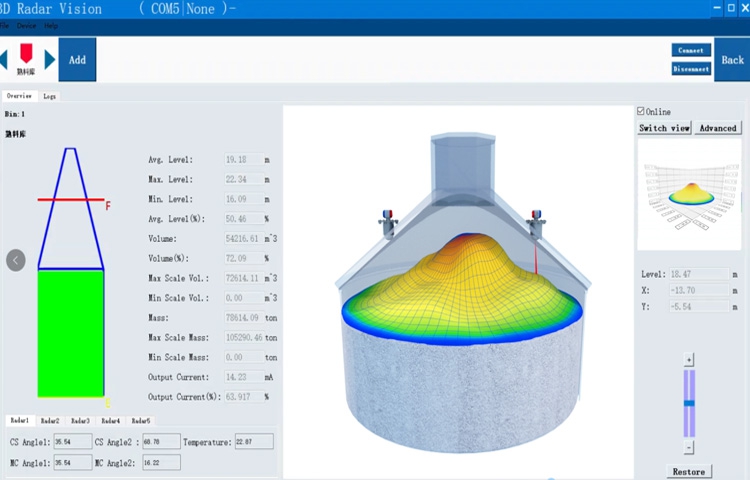Click the Connect button
This screenshot has width=750, height=480.
691,50
